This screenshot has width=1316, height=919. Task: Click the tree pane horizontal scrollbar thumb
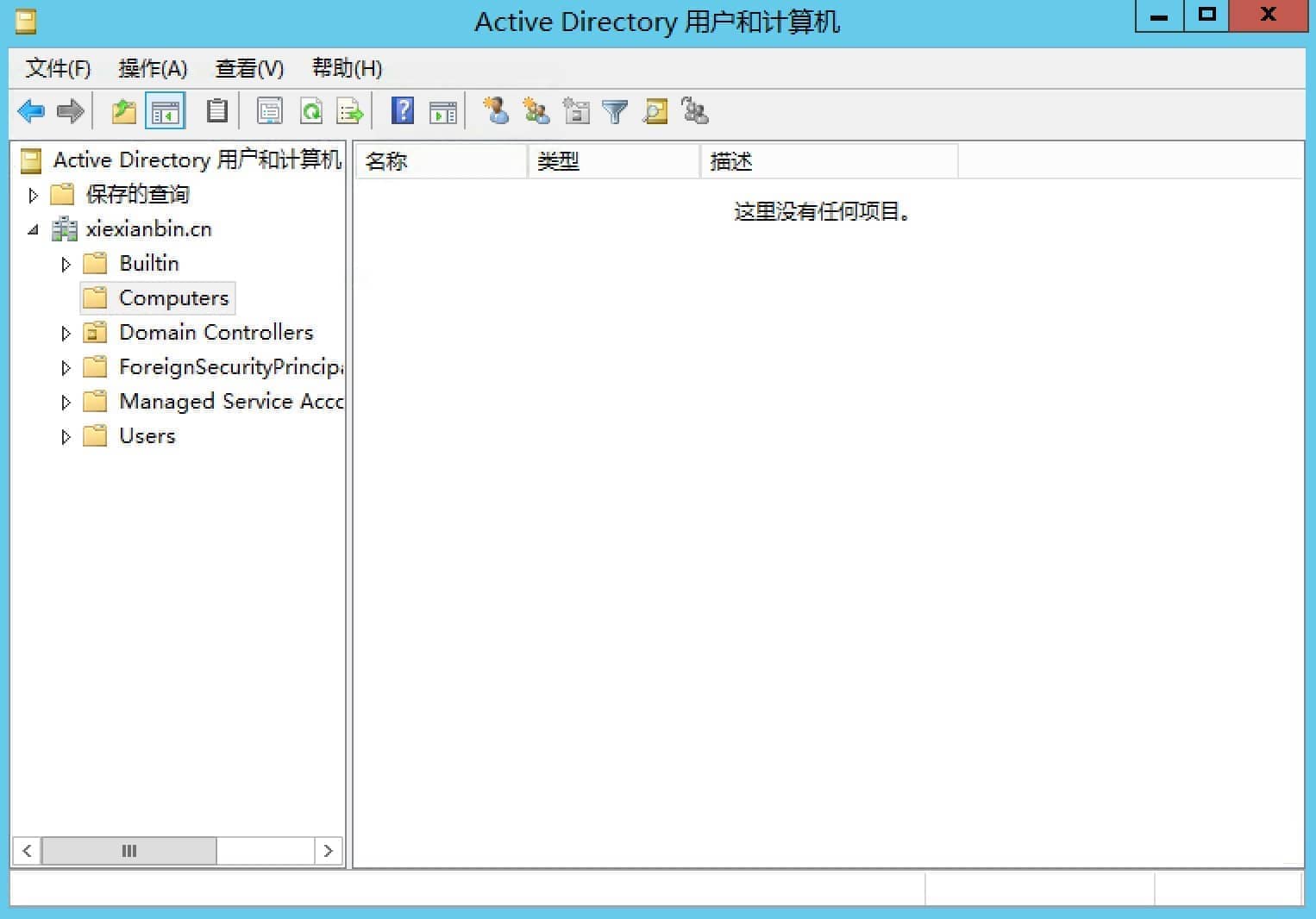click(x=129, y=851)
